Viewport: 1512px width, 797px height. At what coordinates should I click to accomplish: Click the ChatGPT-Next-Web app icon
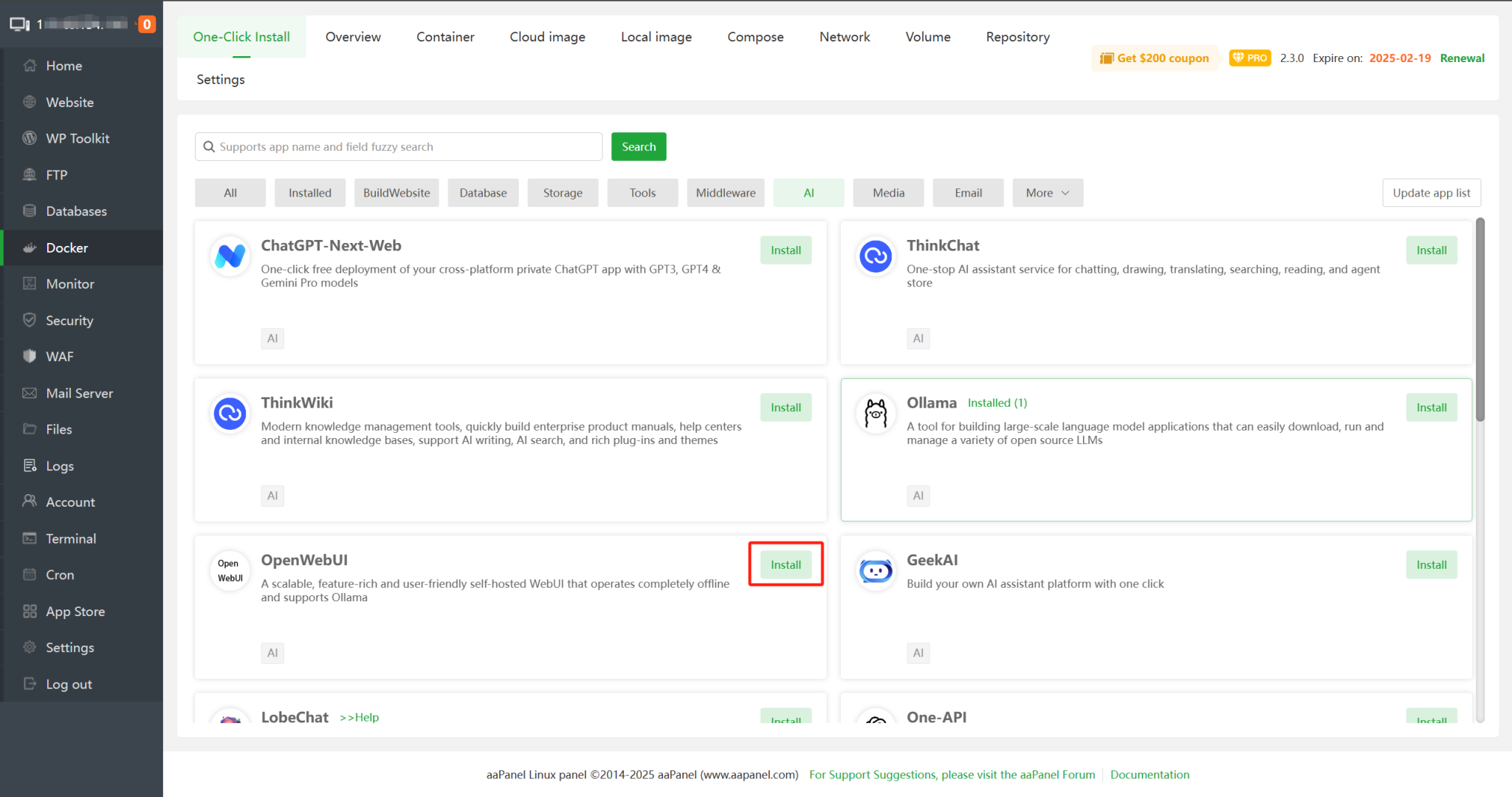[x=230, y=256]
